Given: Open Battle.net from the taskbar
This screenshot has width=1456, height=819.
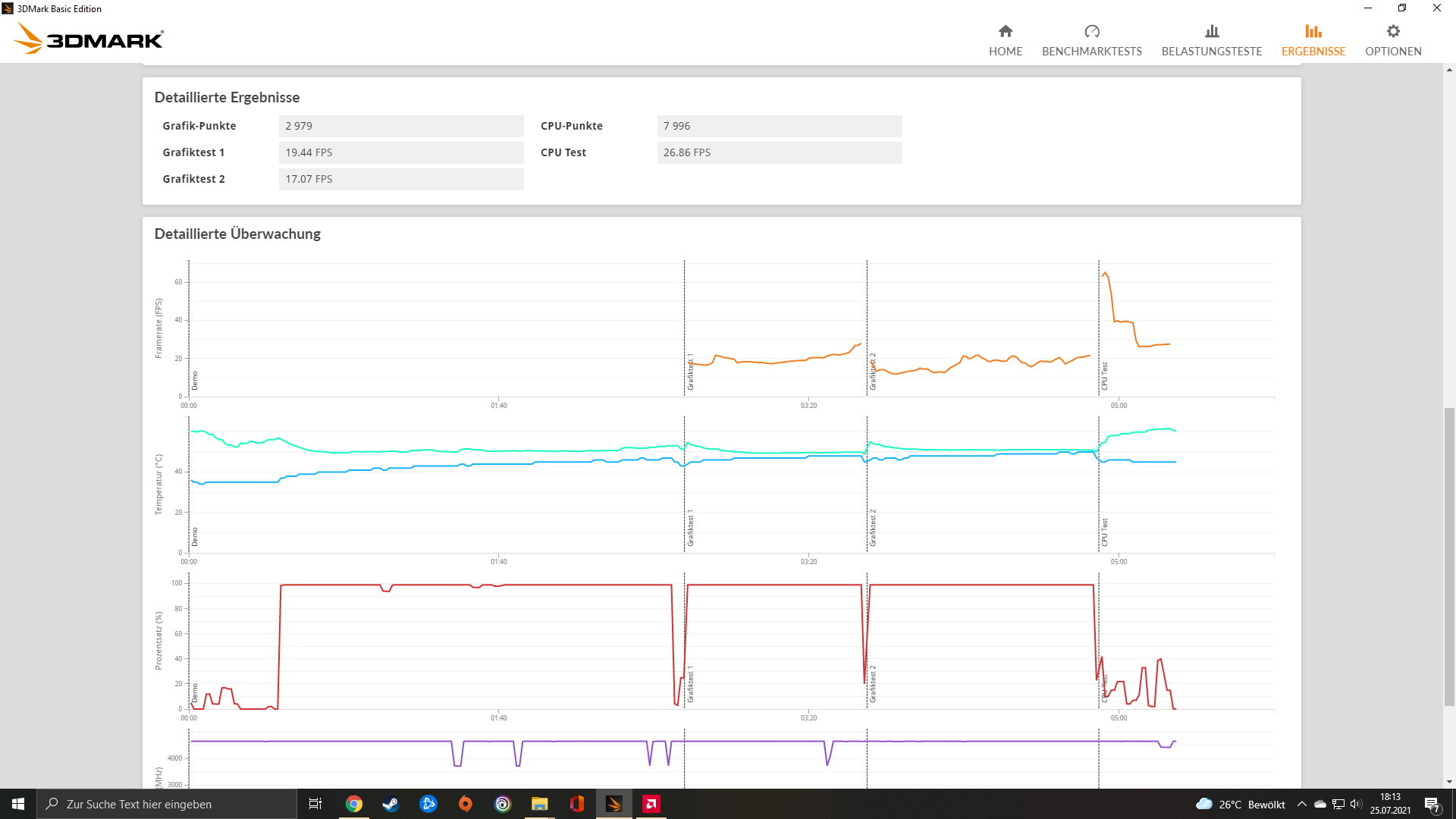Looking at the screenshot, I should (x=428, y=804).
